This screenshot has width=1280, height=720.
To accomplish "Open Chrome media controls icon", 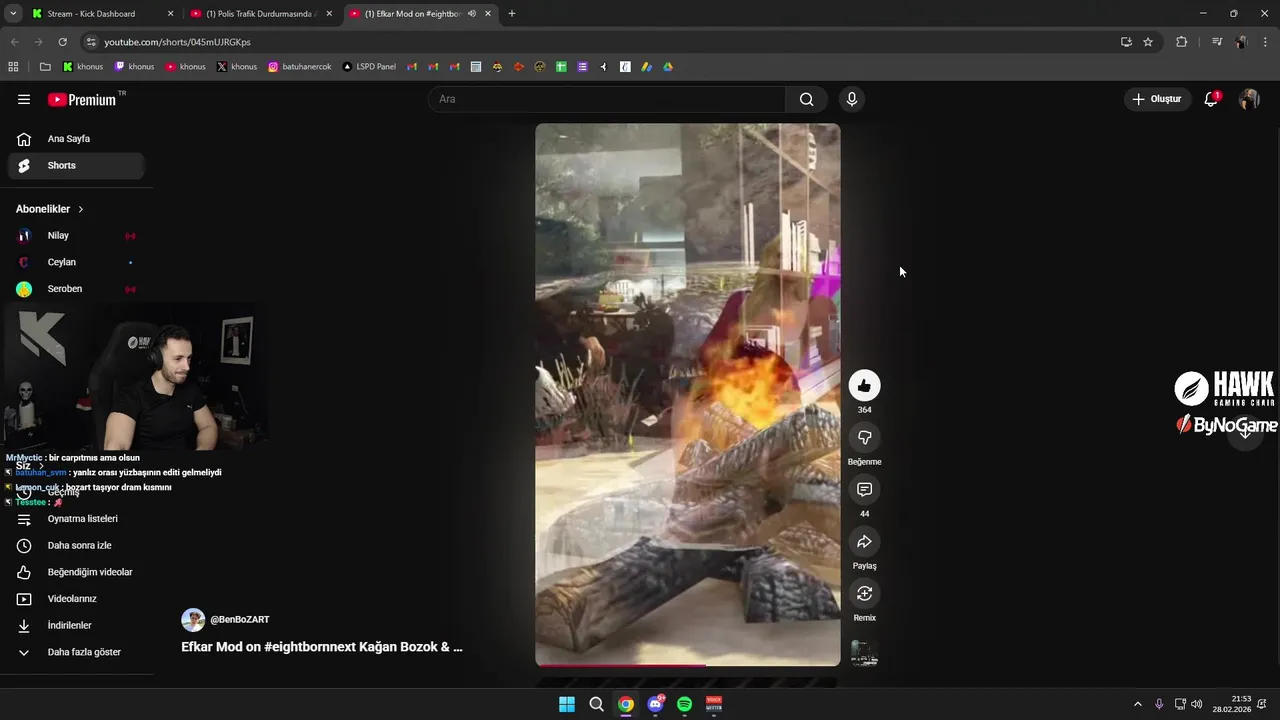I will 1217,42.
